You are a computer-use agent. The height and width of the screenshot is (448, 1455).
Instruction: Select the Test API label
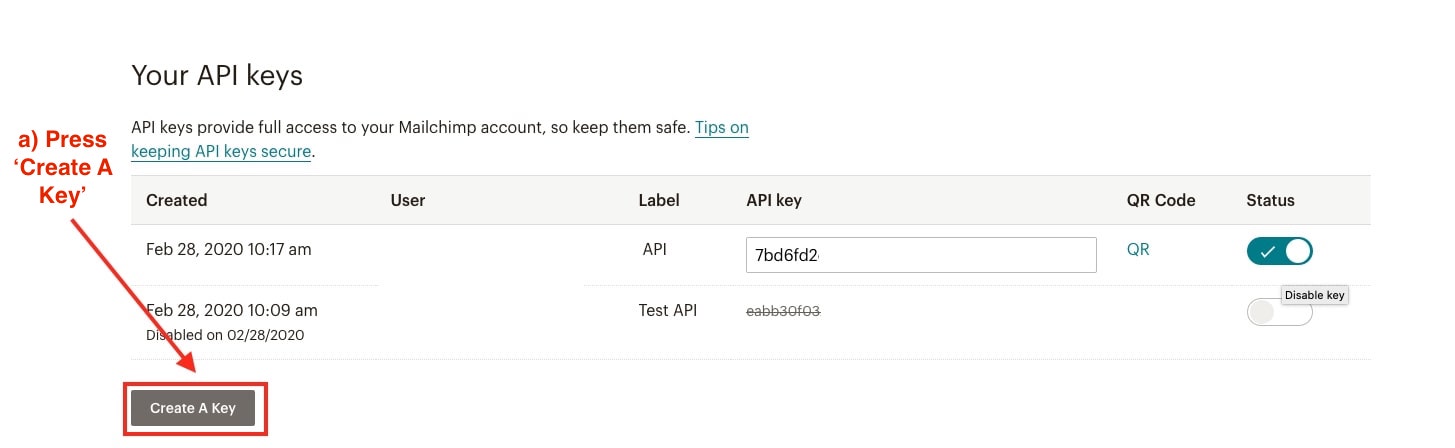[667, 310]
